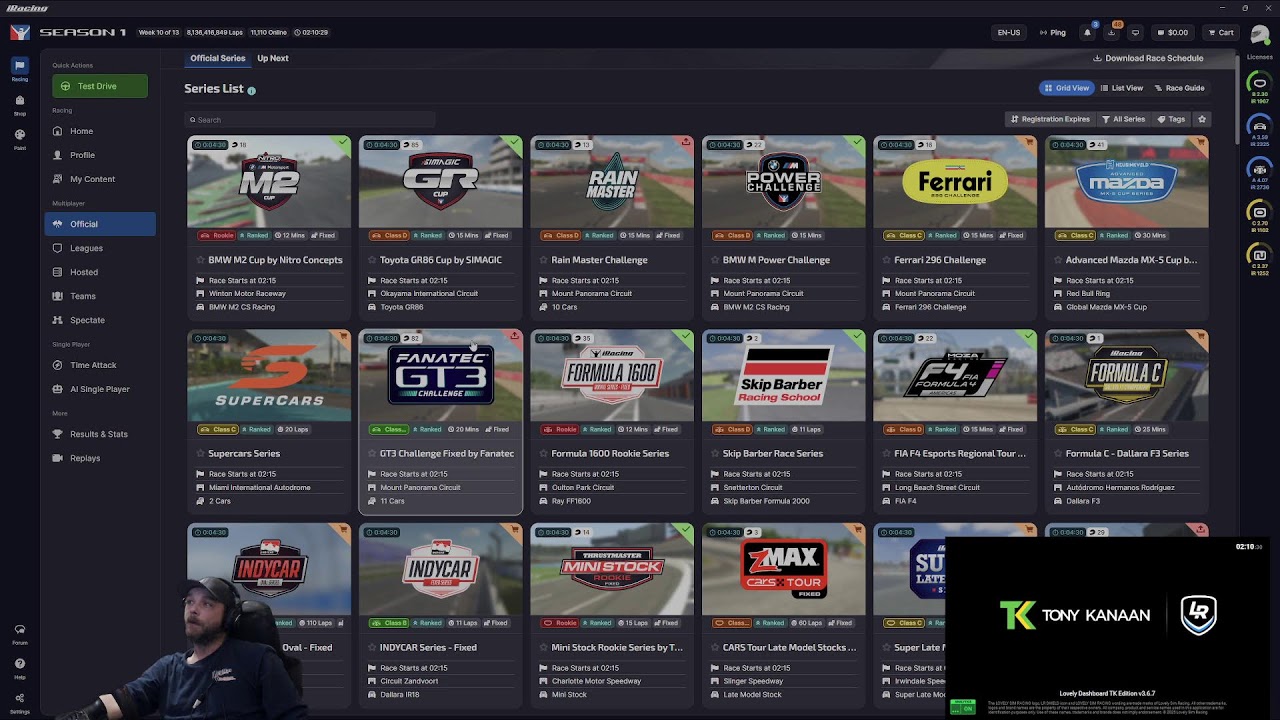The width and height of the screenshot is (1280, 720).
Task: Open the All Series filter dropdown
Action: [1124, 119]
